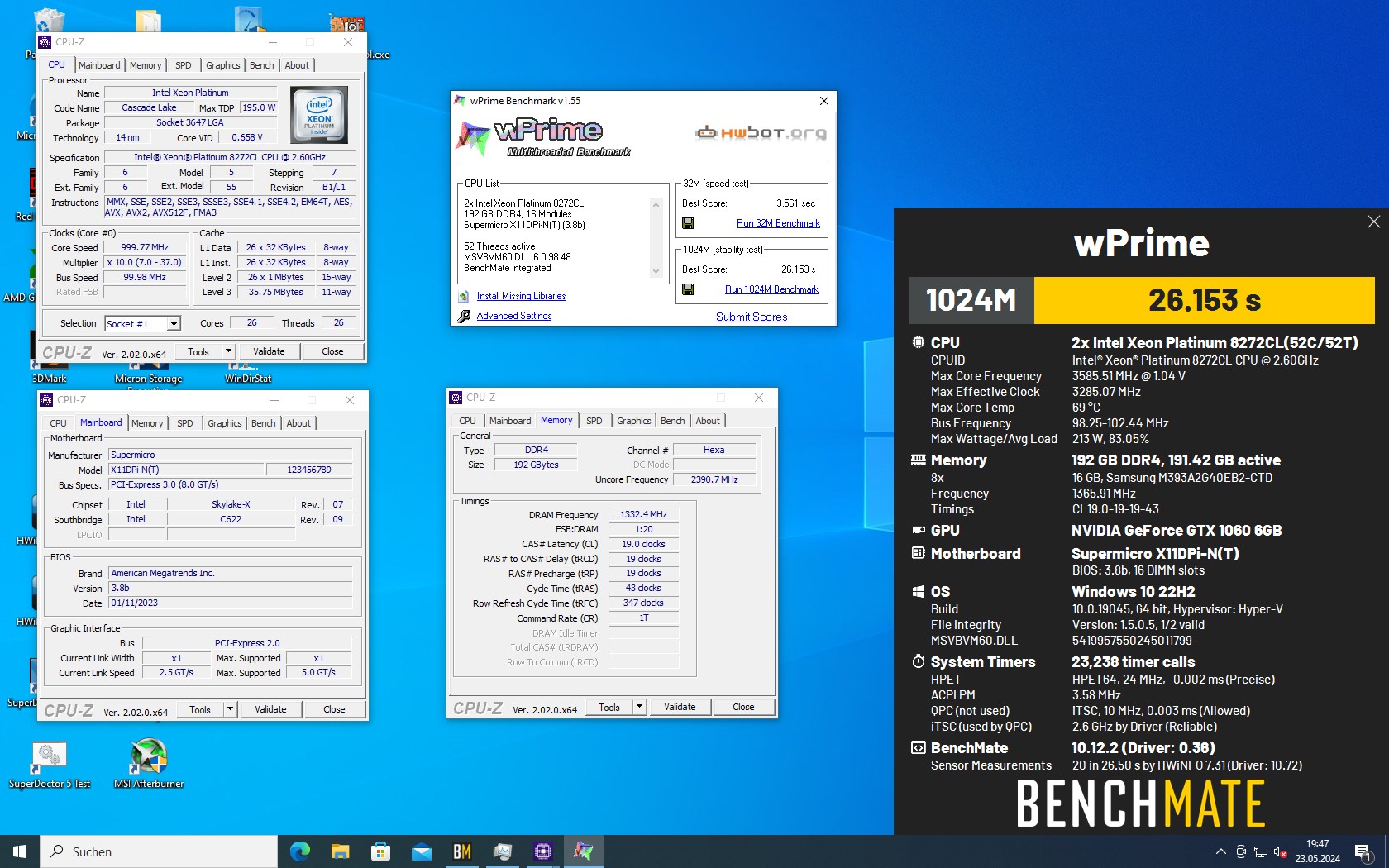
Task: Open Tools dropdown arrow in top CPU-Z
Action: [228, 351]
